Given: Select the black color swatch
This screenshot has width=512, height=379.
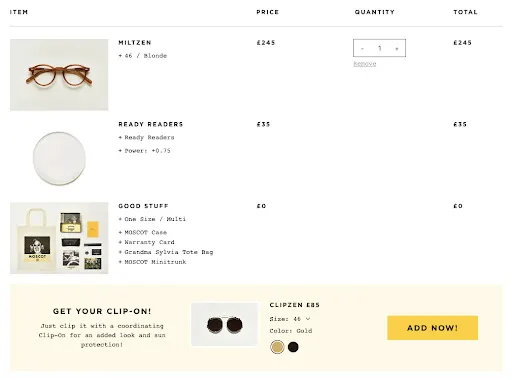Looking at the screenshot, I should click(x=293, y=347).
